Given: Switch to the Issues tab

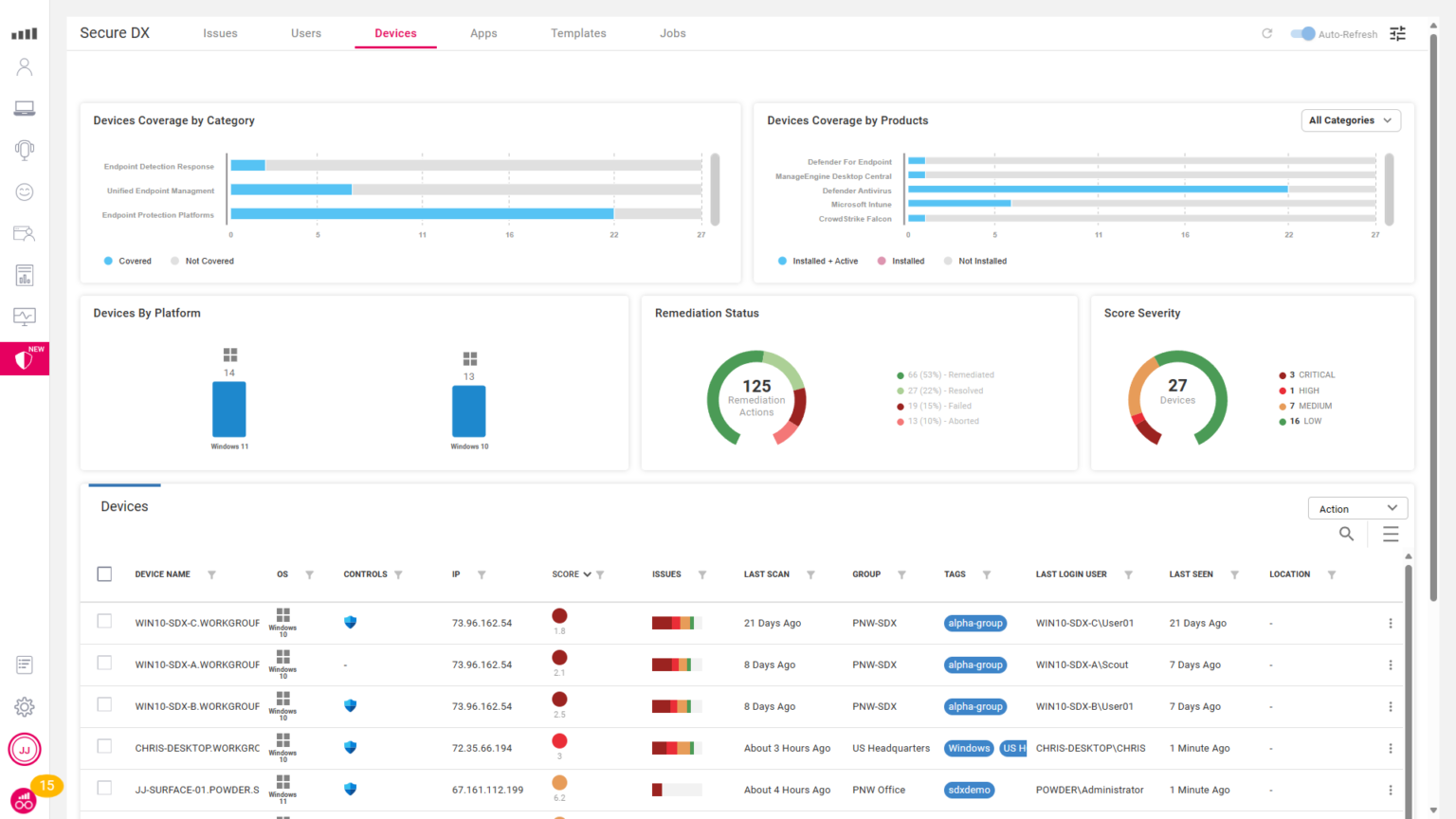Looking at the screenshot, I should pos(220,33).
